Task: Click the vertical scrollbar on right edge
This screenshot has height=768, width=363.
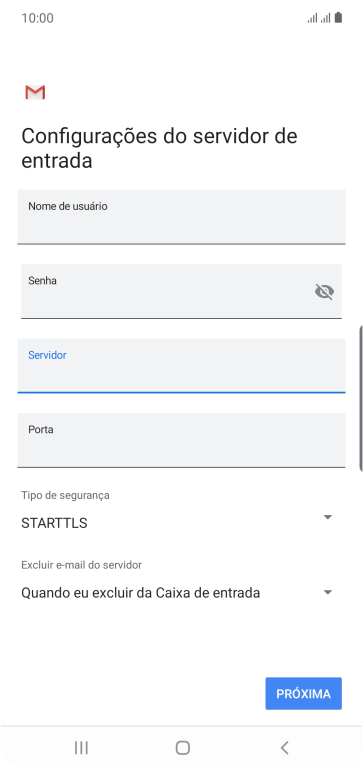Action: (x=361, y=398)
